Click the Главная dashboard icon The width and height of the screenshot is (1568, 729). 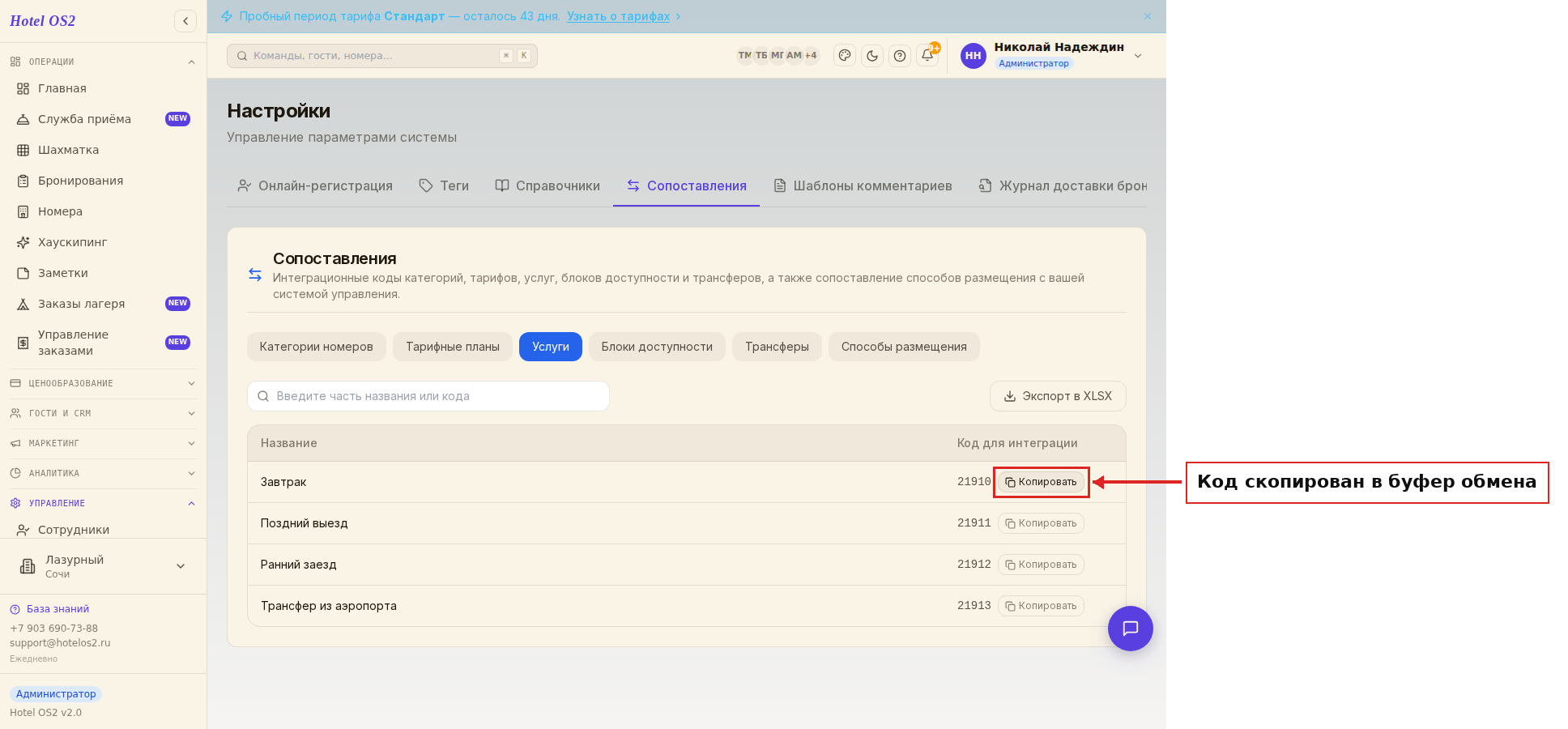23,88
